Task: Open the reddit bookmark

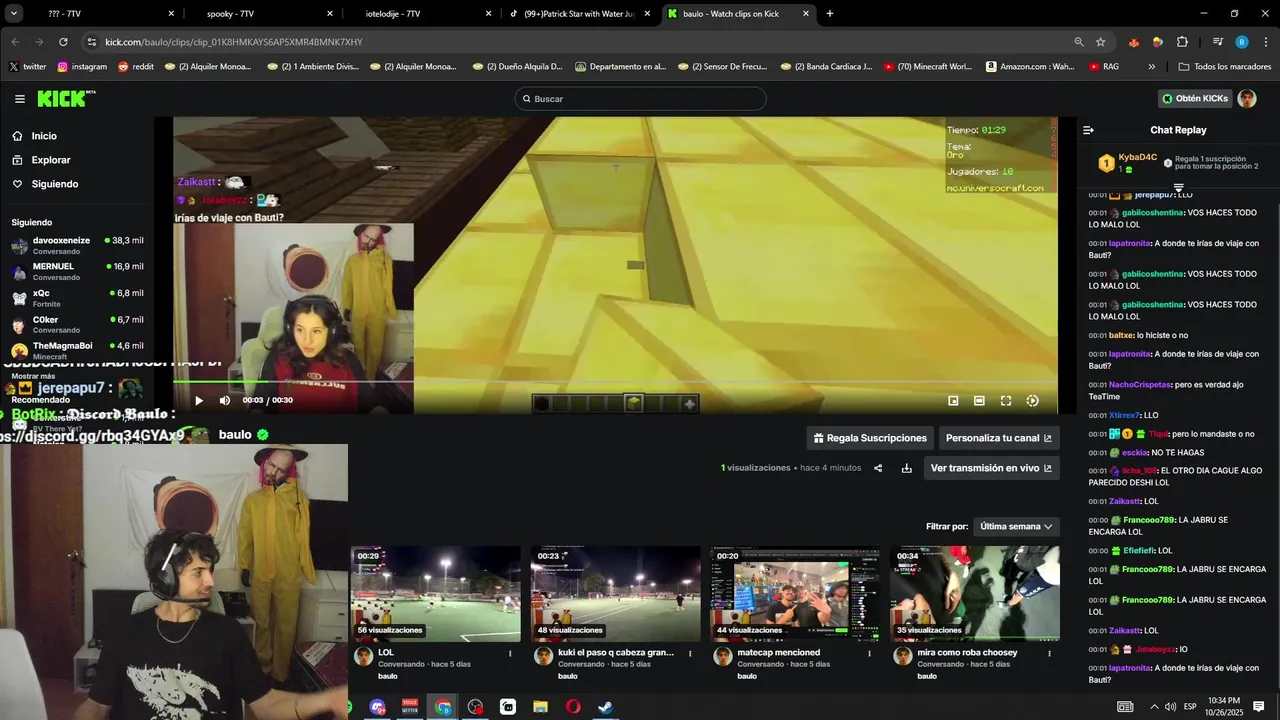Action: (x=136, y=67)
